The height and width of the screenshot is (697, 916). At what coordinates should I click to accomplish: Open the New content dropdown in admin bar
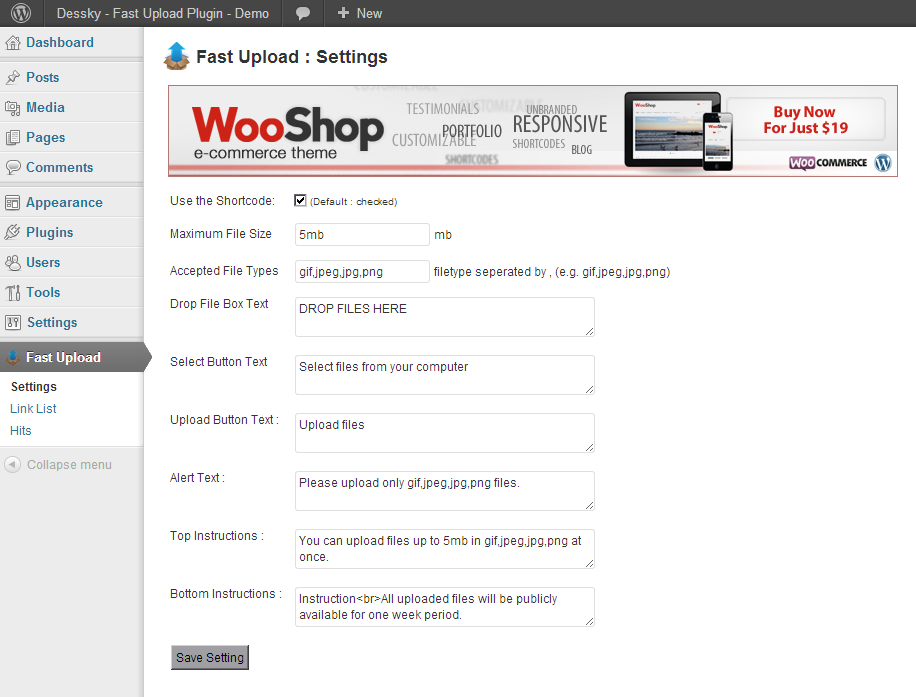coord(360,13)
